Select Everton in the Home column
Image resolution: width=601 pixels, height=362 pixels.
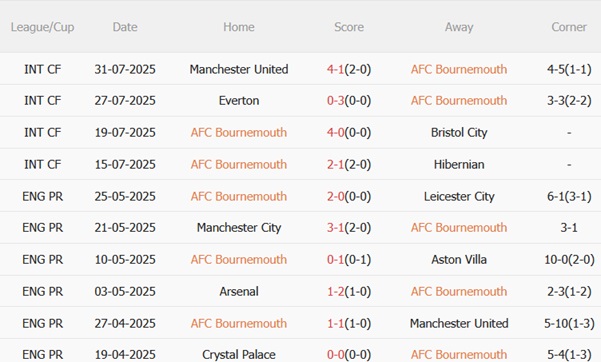pos(239,101)
